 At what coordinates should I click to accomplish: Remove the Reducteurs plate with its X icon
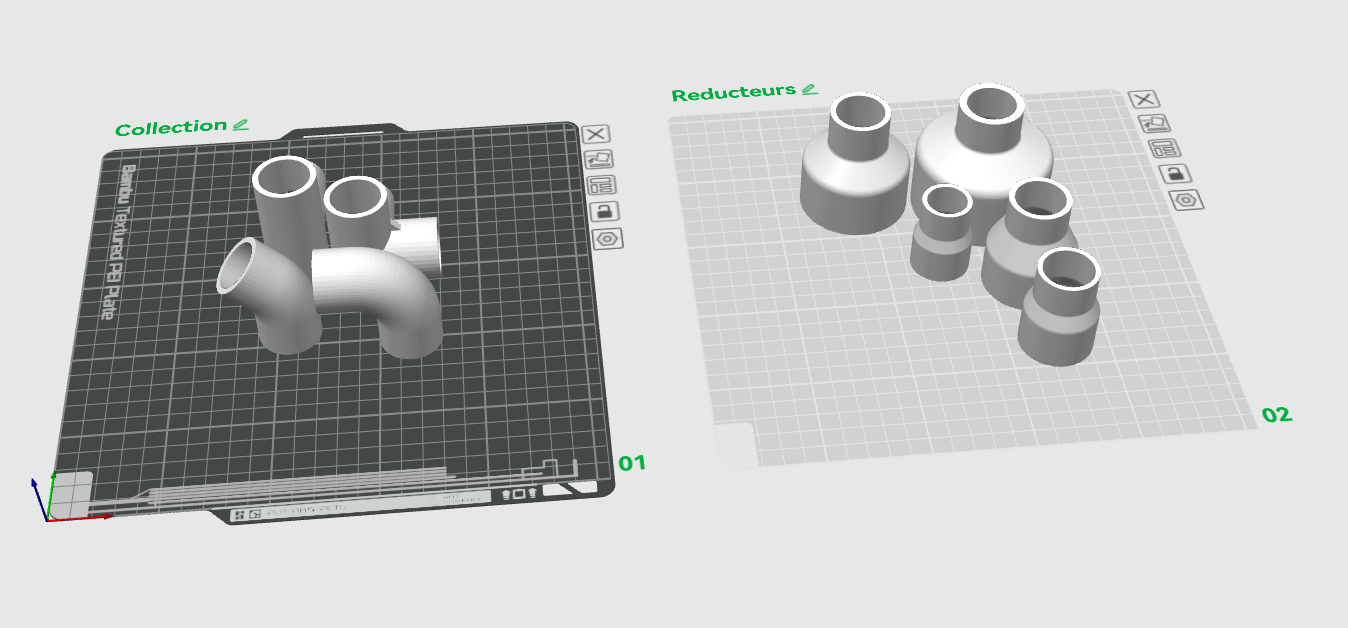point(1144,98)
